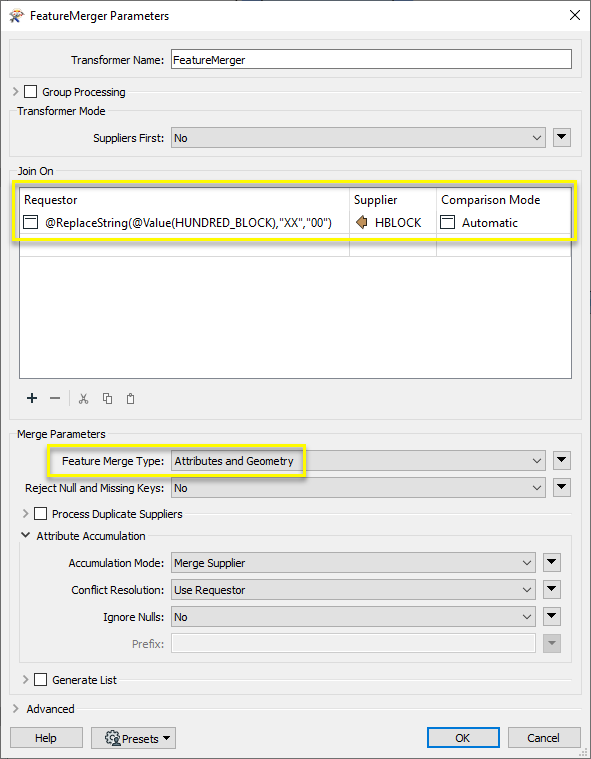The width and height of the screenshot is (591, 759).
Task: Check Process Duplicate Suppliers
Action: (41, 514)
